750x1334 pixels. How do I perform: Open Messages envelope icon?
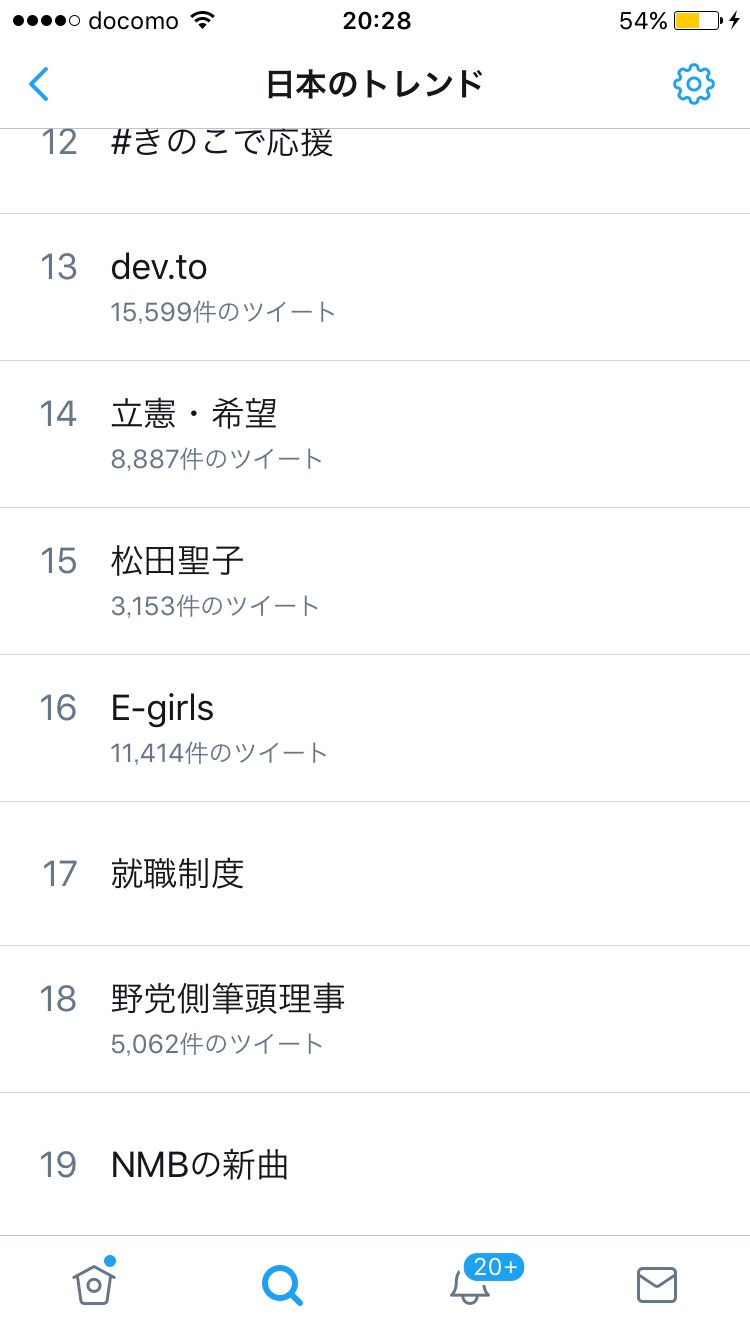[657, 1285]
